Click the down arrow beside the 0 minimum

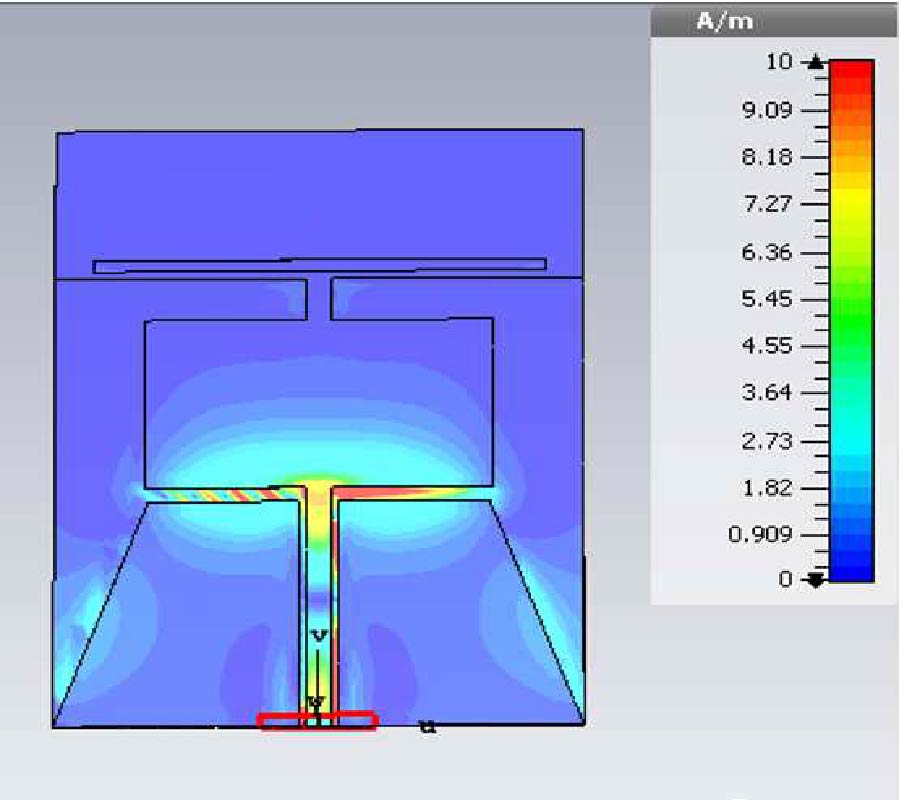click(816, 580)
